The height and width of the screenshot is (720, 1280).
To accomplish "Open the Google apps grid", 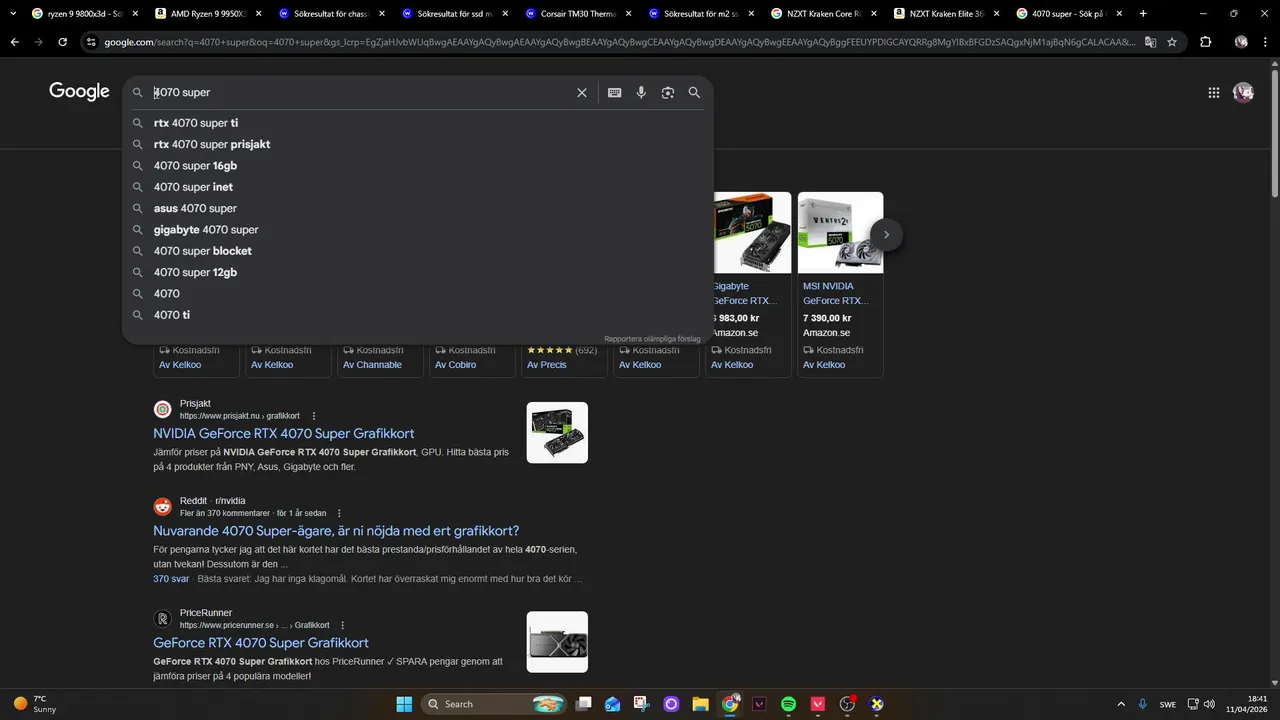I will (1214, 92).
